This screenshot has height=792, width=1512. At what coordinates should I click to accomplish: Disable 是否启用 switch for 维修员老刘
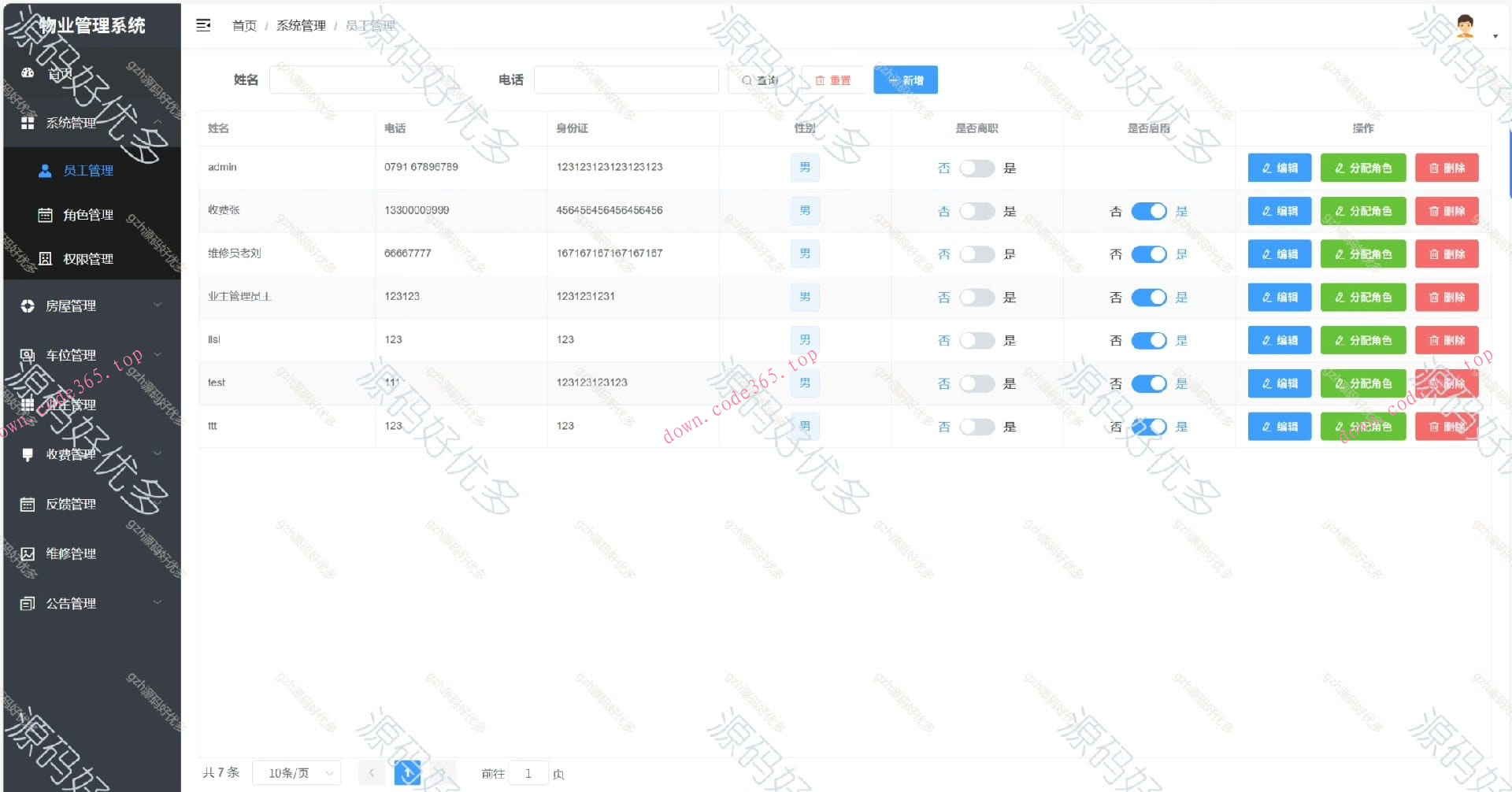(x=1149, y=254)
